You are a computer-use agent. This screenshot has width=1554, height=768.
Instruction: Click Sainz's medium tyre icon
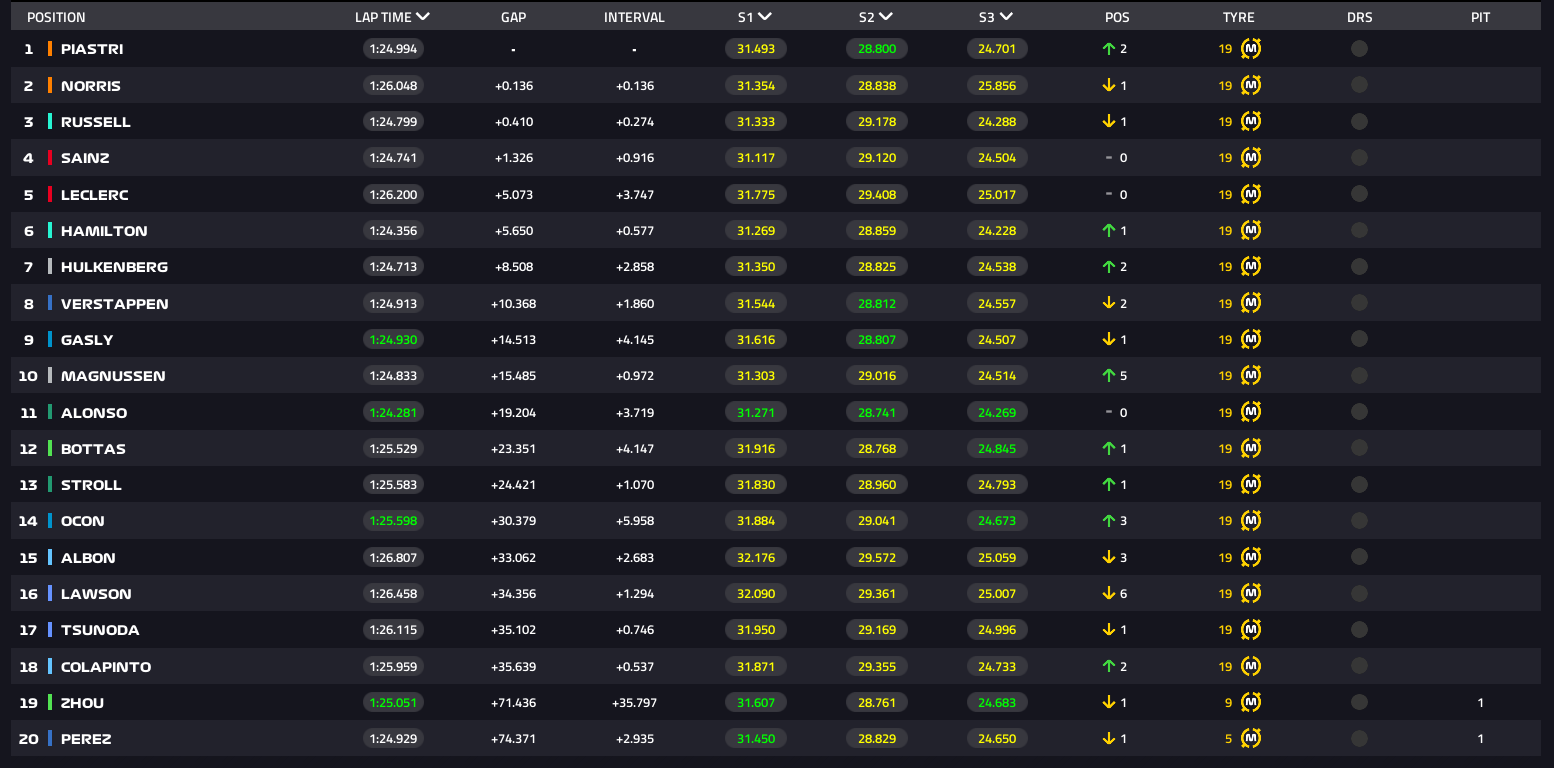point(1251,158)
